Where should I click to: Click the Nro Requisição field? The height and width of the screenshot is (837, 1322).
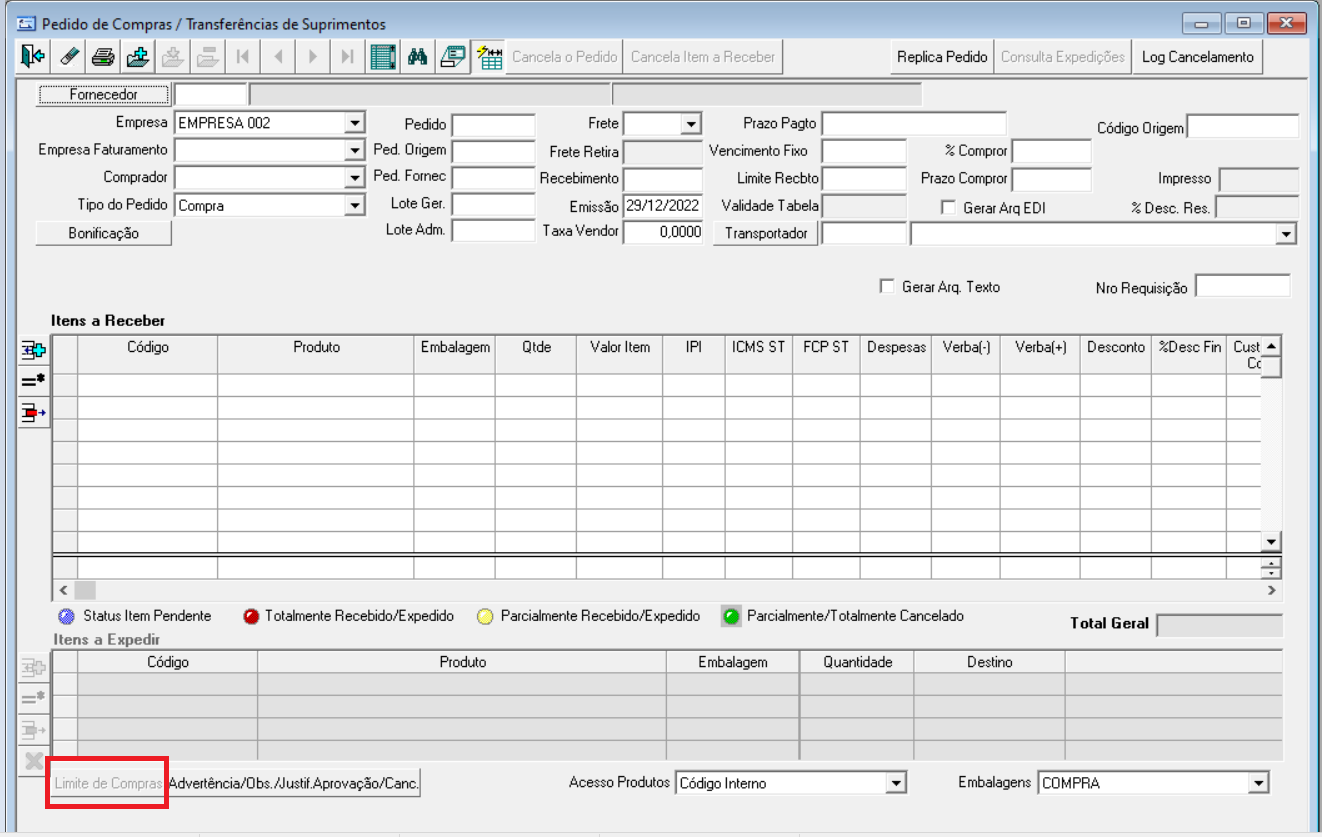(x=1243, y=286)
